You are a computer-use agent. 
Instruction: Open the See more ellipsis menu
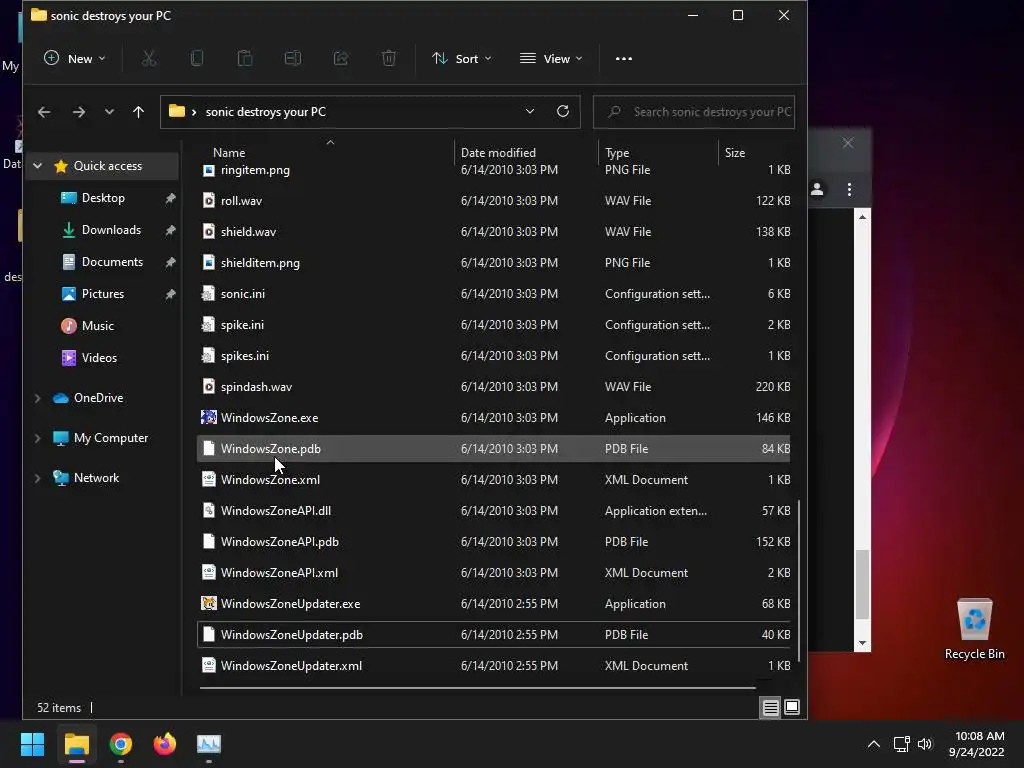624,59
